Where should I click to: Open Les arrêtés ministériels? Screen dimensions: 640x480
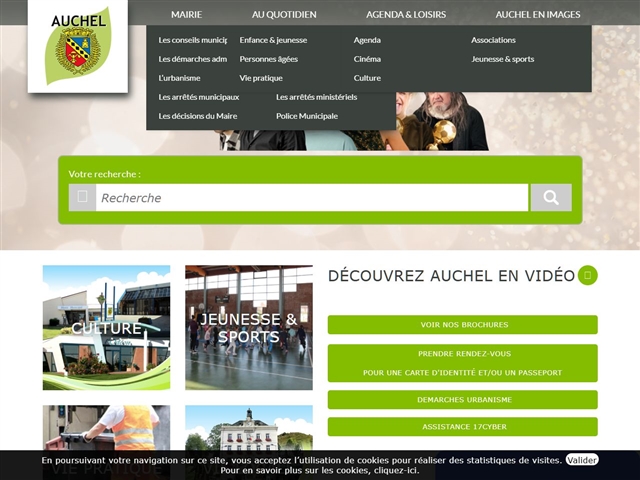pos(317,97)
